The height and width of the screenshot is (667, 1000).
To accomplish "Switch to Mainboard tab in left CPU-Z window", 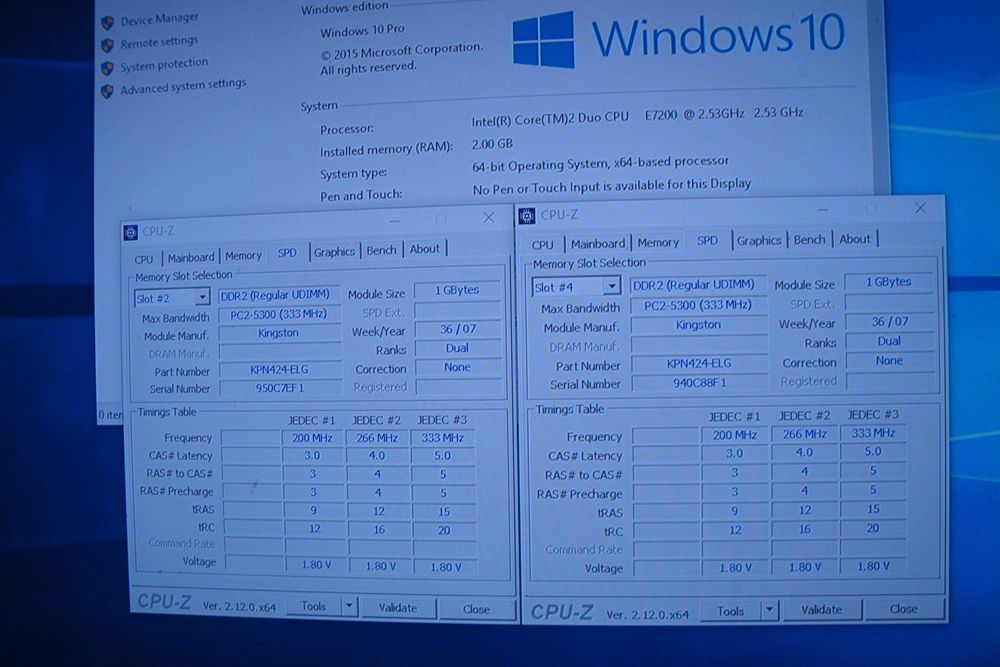I will tap(191, 258).
